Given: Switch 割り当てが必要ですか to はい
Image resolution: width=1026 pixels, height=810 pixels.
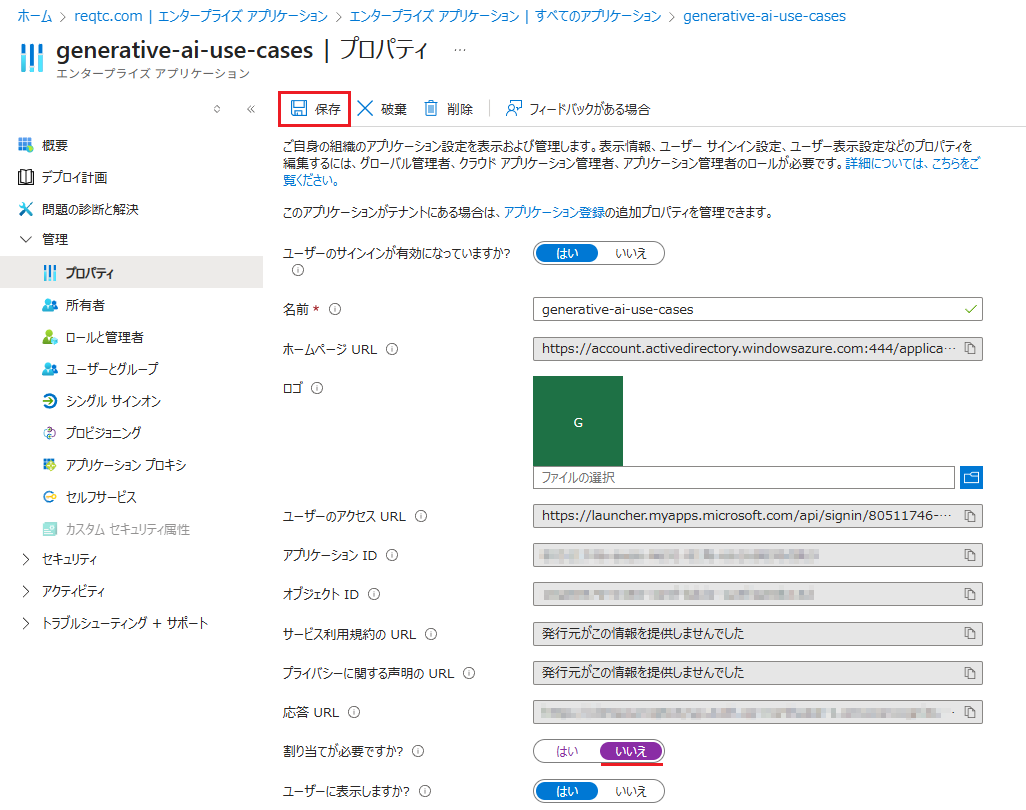Looking at the screenshot, I should [x=566, y=750].
